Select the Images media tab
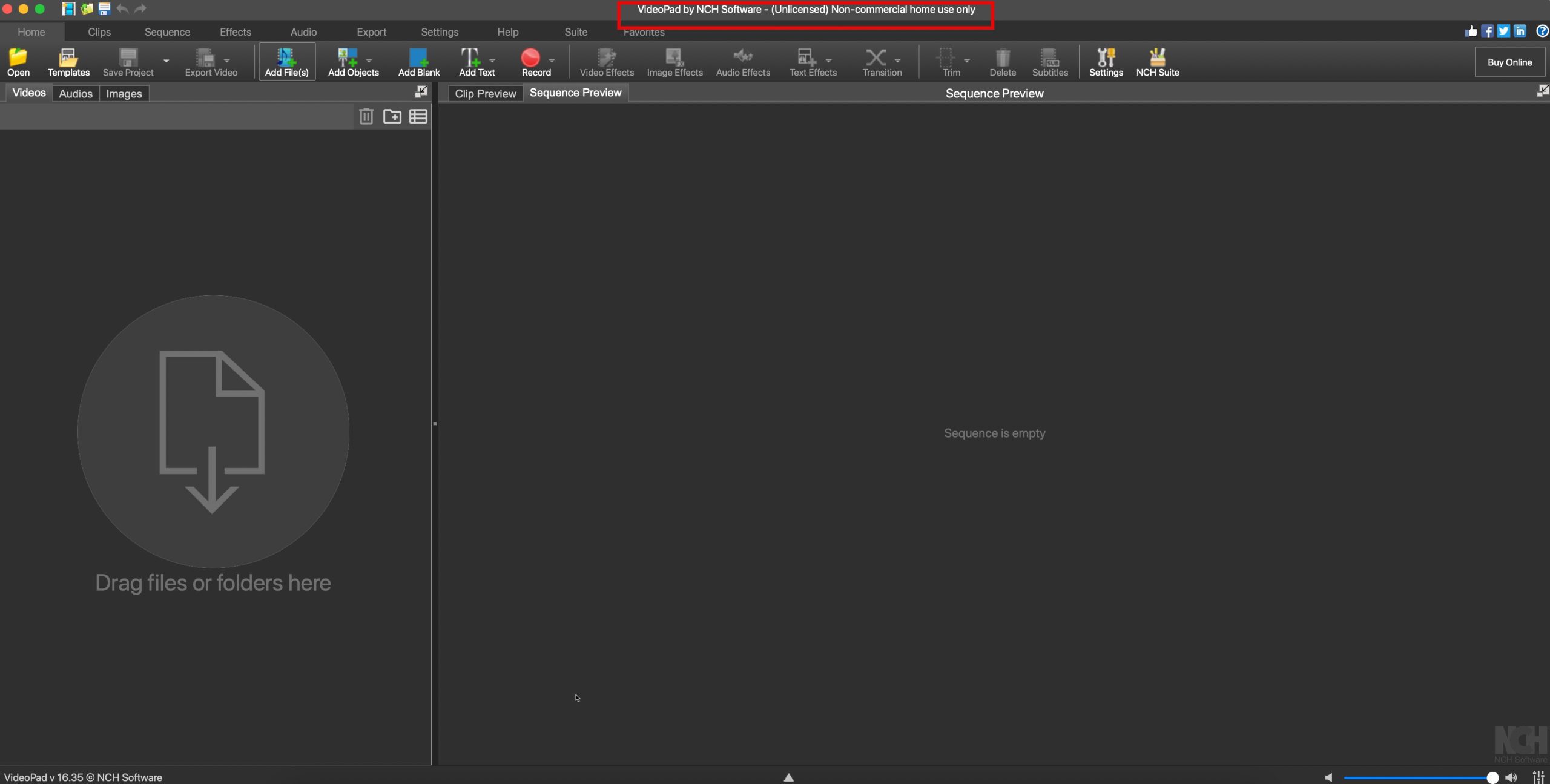 tap(124, 93)
